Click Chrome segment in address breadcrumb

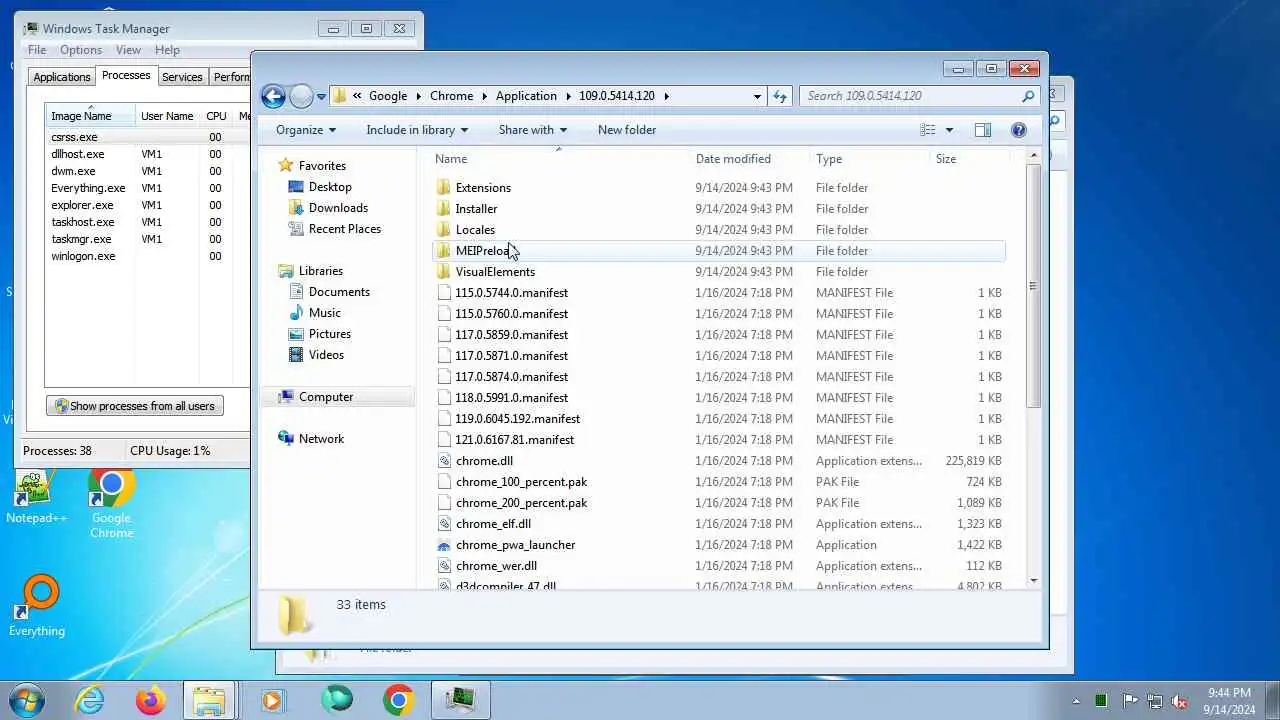pyautogui.click(x=451, y=96)
